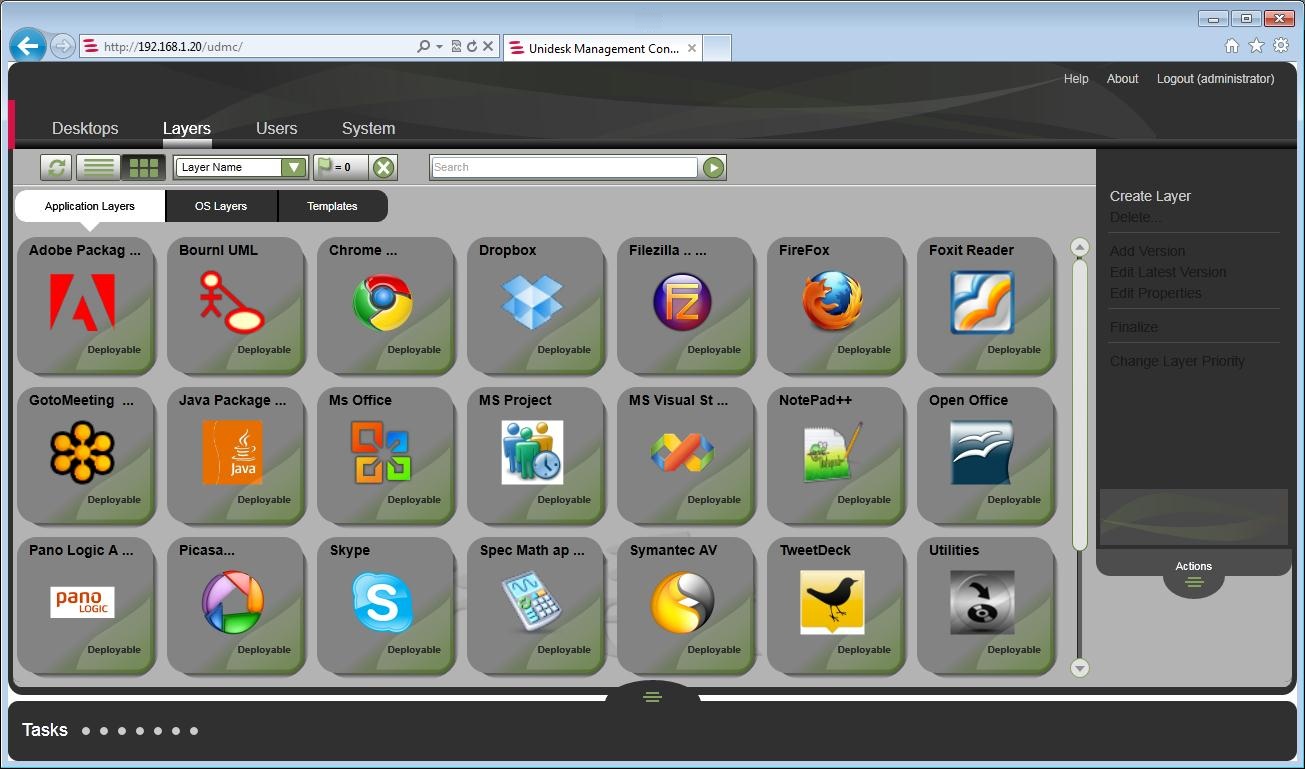Image resolution: width=1305 pixels, height=769 pixels.
Task: Click the Help link
Action: [1076, 79]
